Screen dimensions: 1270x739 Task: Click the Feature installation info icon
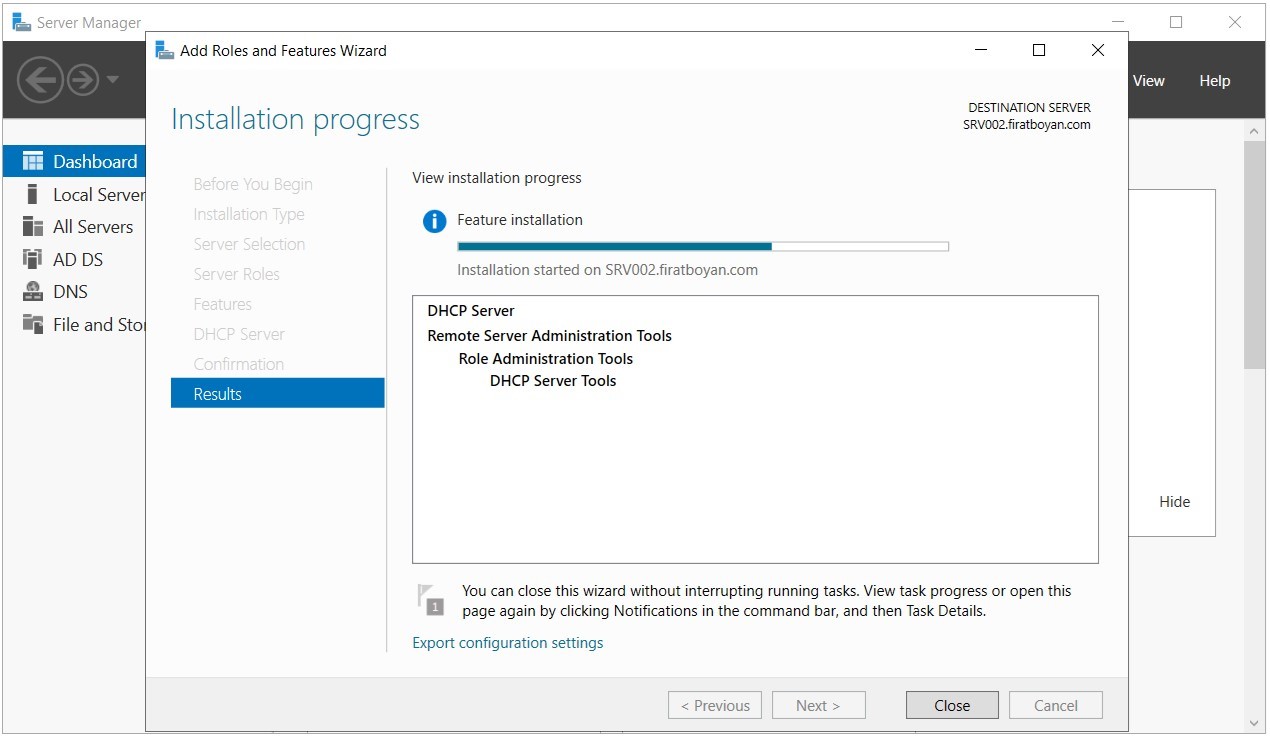tap(434, 221)
